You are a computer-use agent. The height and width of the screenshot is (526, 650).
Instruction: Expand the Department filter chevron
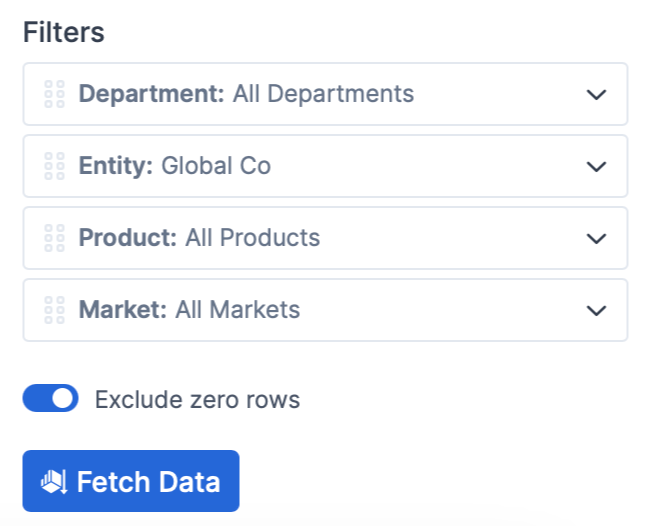pos(596,95)
